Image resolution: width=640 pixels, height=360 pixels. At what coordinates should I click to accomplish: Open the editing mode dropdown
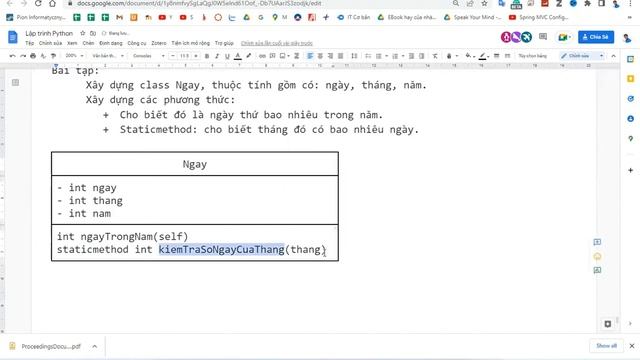pyautogui.click(x=582, y=56)
